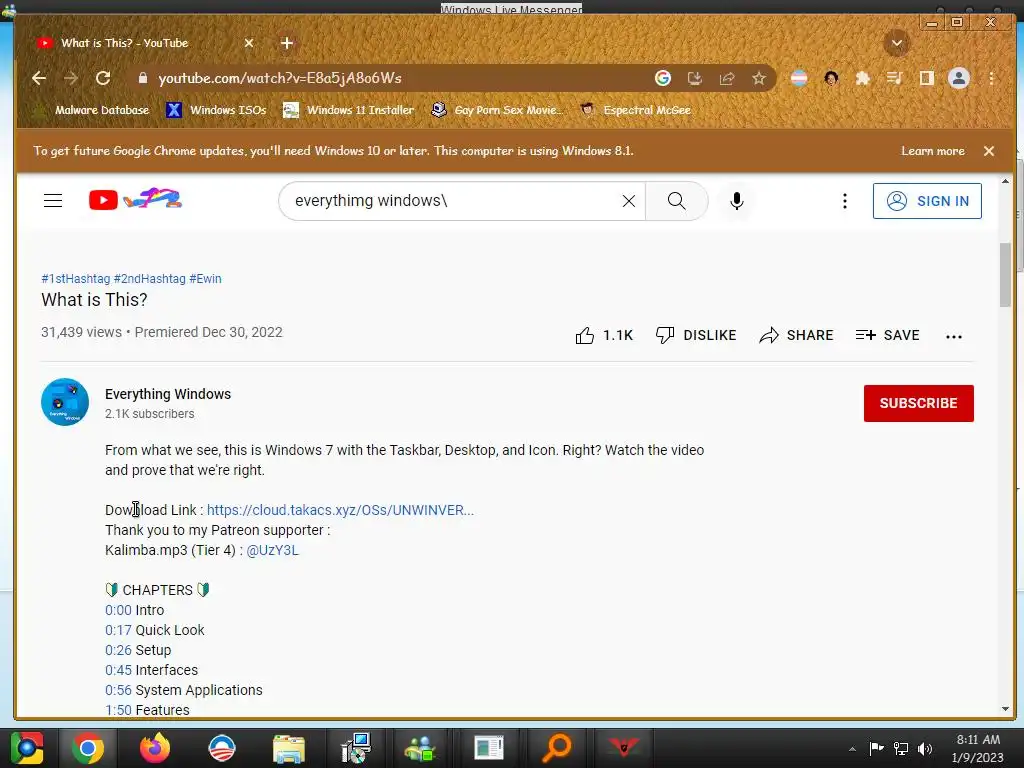Share the video
Image resolution: width=1024 pixels, height=768 pixels.
pos(796,335)
